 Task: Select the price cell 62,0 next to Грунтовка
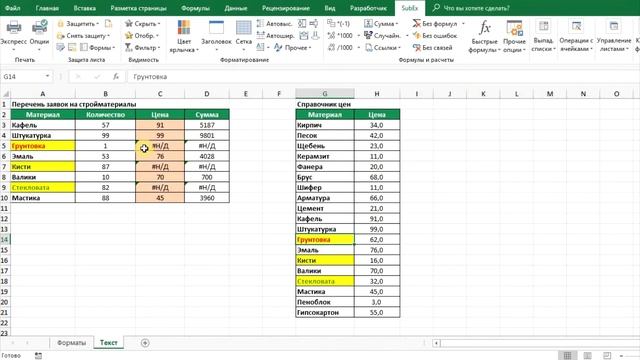377,240
